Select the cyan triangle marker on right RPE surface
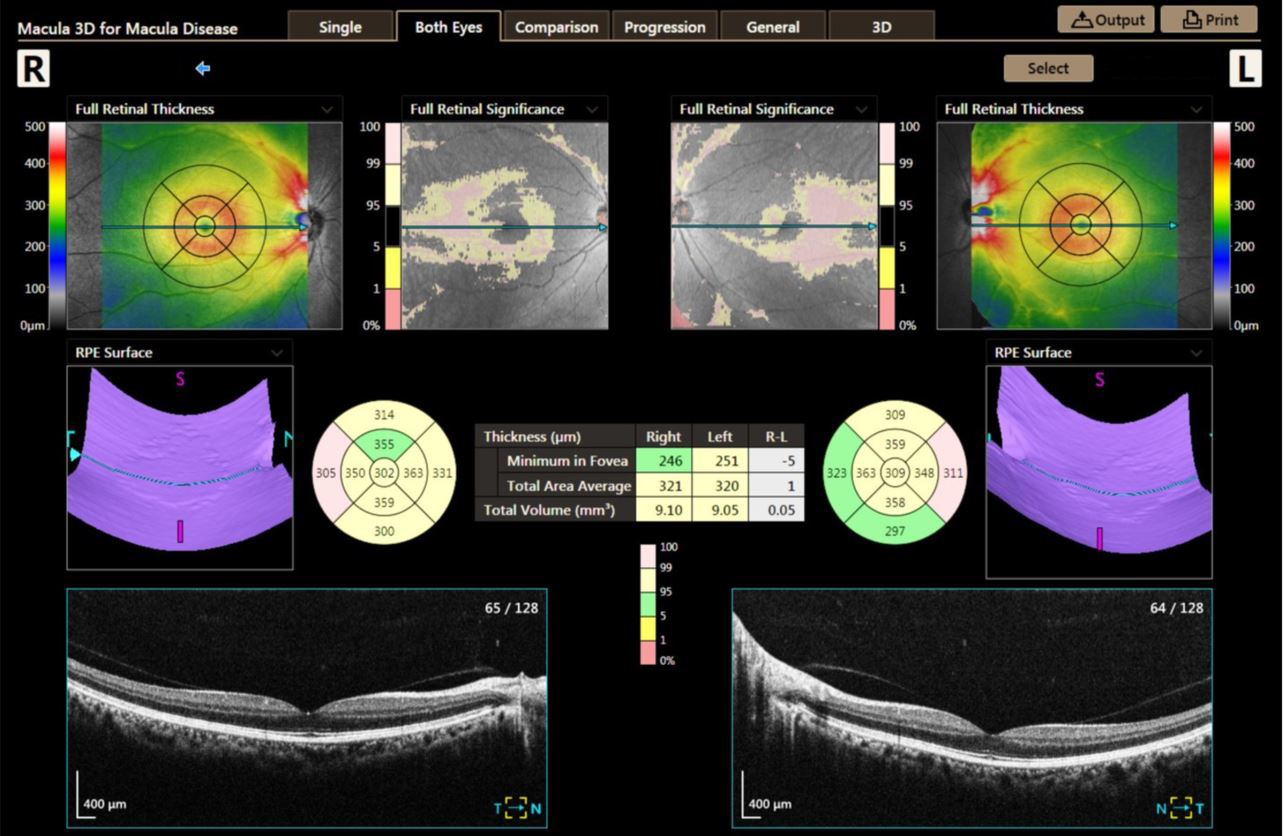 click(x=73, y=455)
